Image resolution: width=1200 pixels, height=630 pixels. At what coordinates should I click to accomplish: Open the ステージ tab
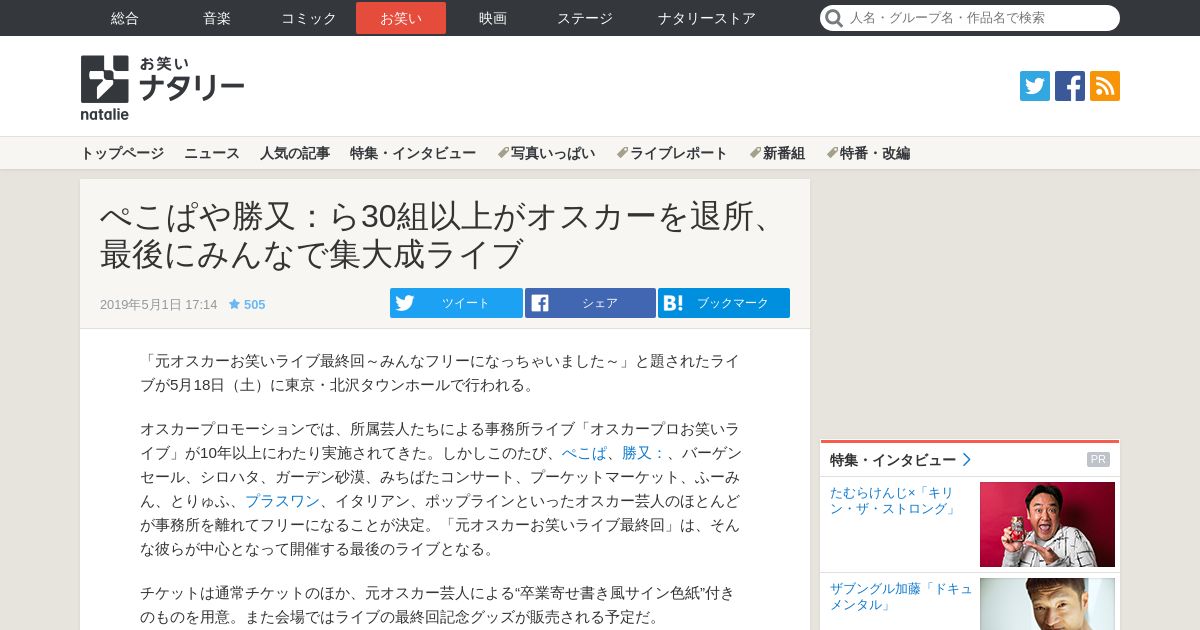click(x=585, y=18)
